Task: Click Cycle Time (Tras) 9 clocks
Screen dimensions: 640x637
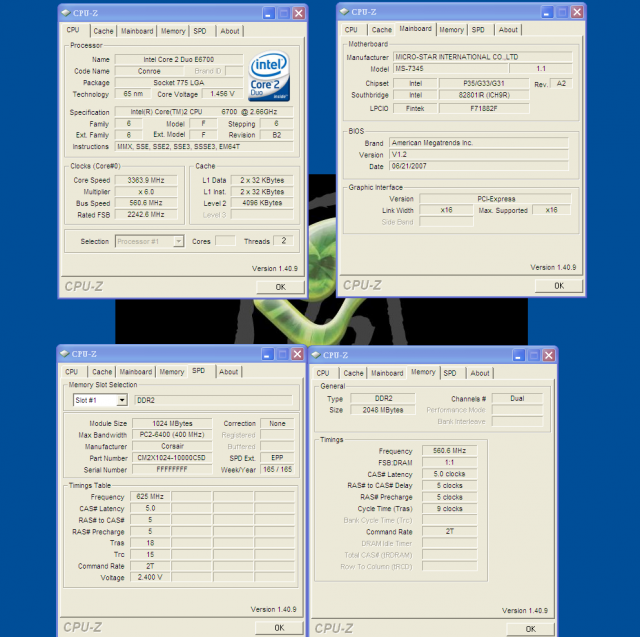Action: [x=449, y=508]
